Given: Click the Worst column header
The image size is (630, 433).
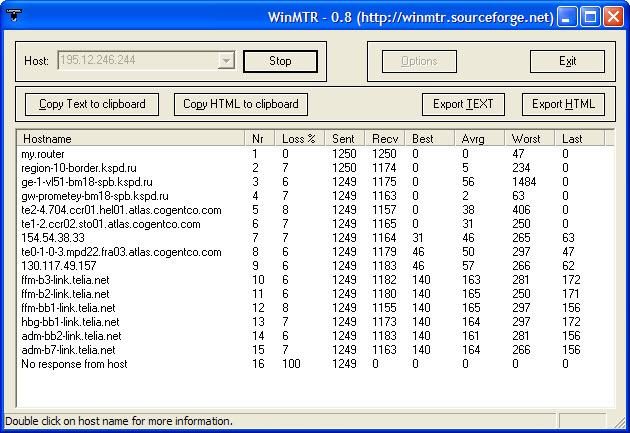Looking at the screenshot, I should 531,138.
